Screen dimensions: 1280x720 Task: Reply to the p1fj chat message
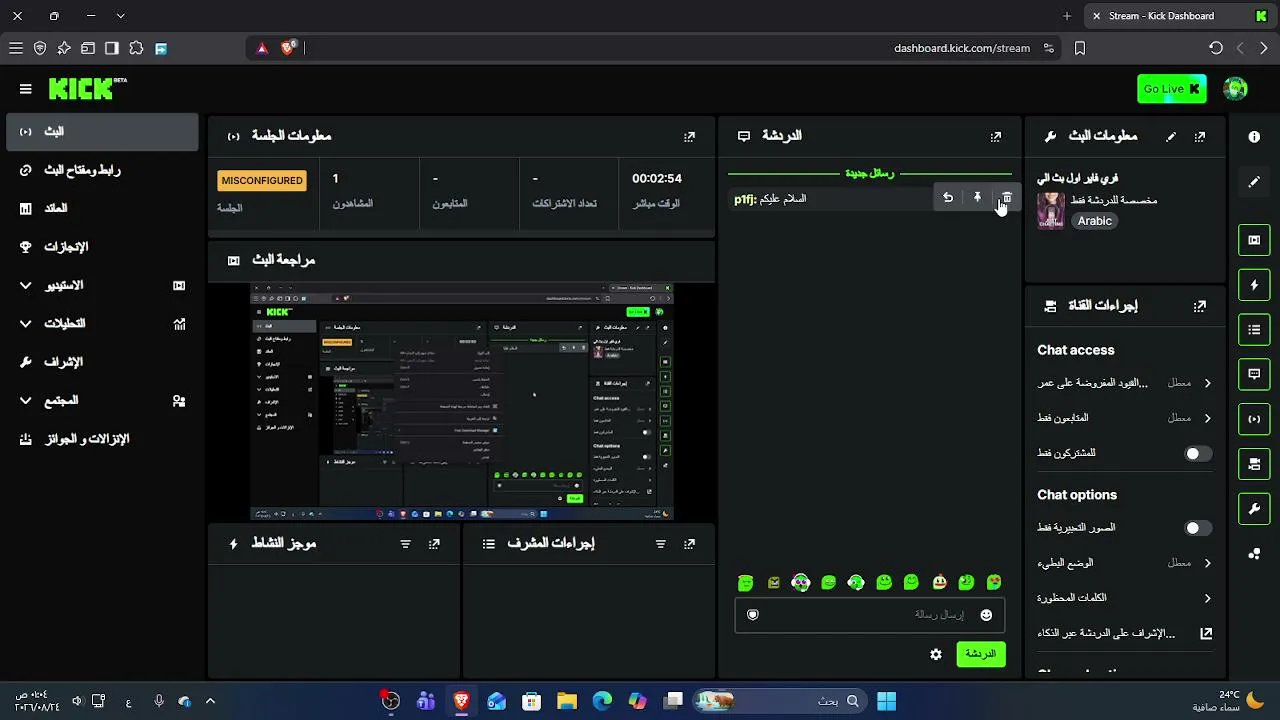point(948,198)
